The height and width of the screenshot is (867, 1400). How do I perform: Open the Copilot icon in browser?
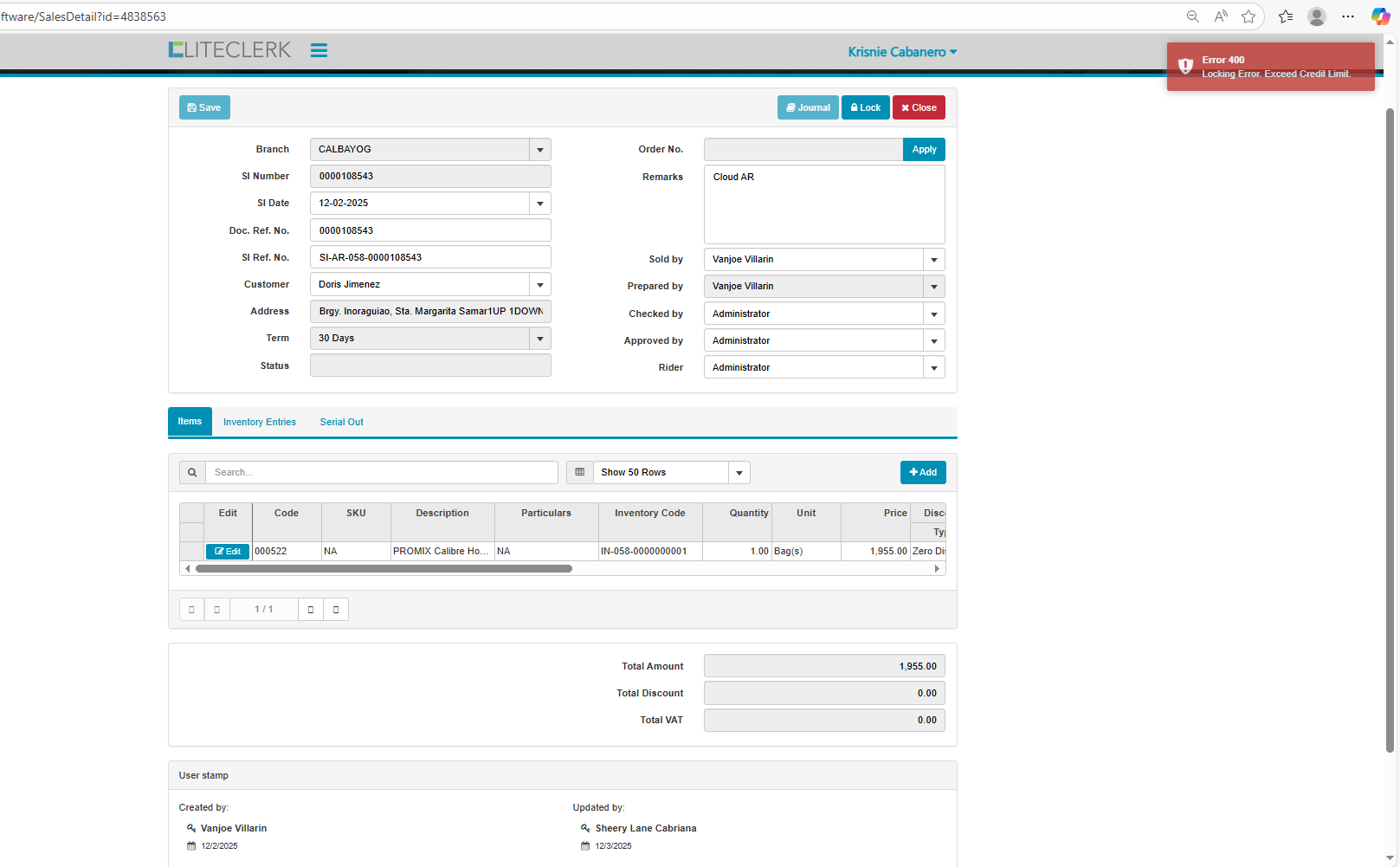click(x=1380, y=16)
